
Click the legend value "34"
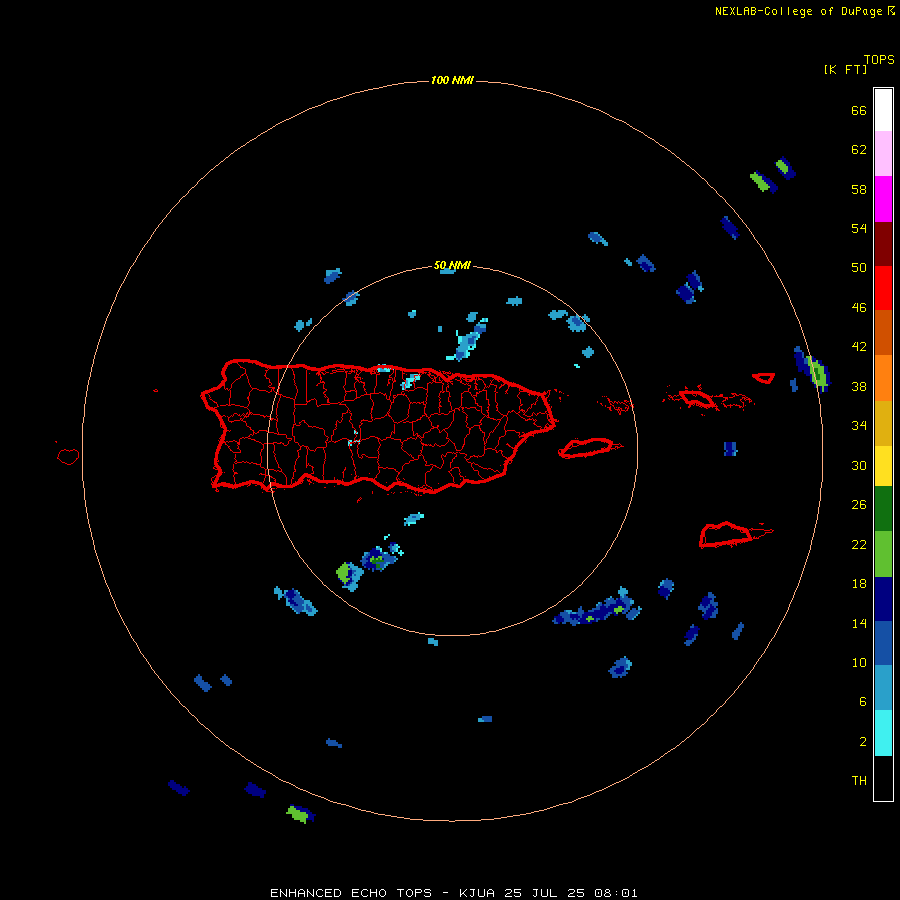(859, 426)
